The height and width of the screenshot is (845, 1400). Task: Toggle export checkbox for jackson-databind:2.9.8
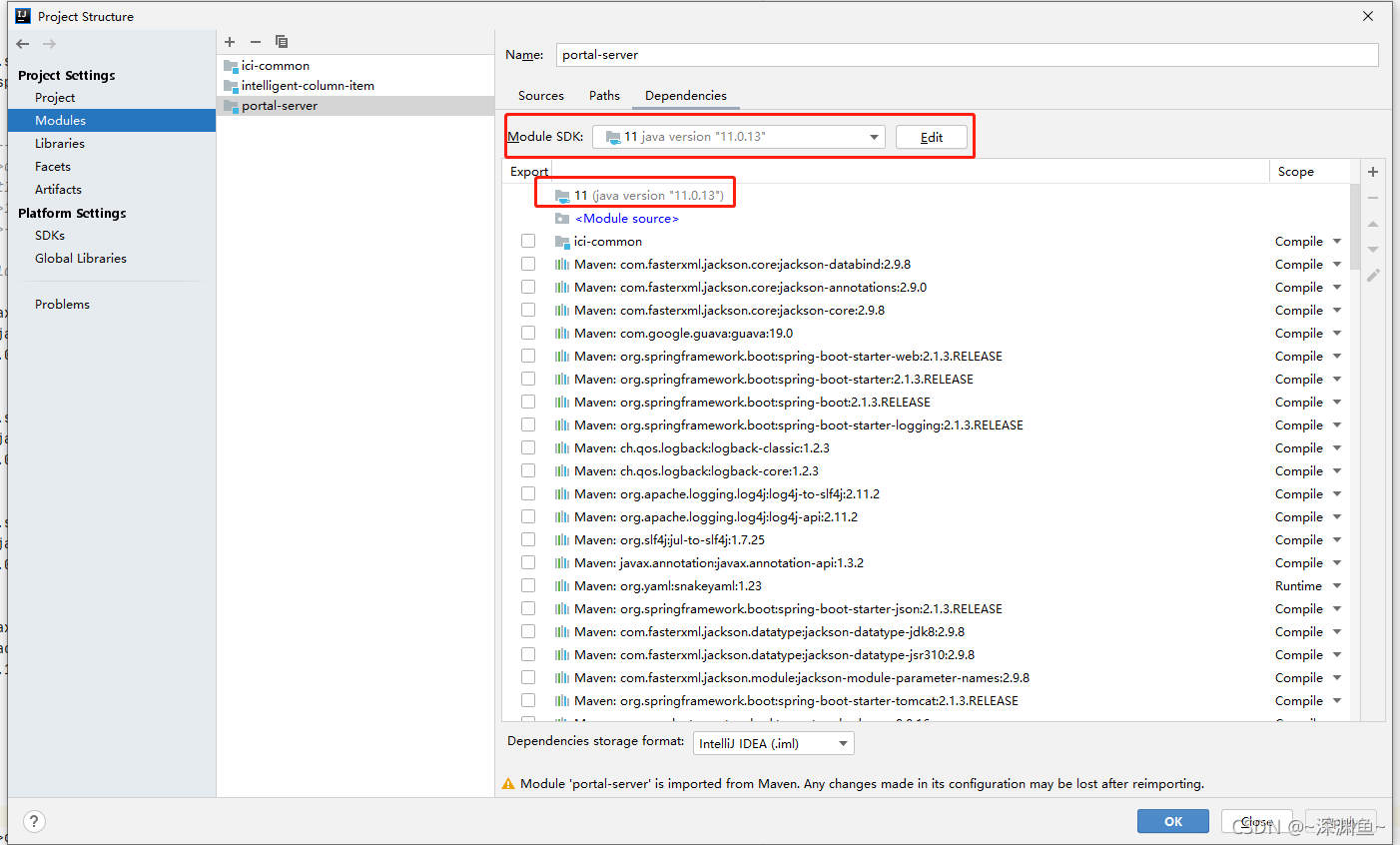528,265
